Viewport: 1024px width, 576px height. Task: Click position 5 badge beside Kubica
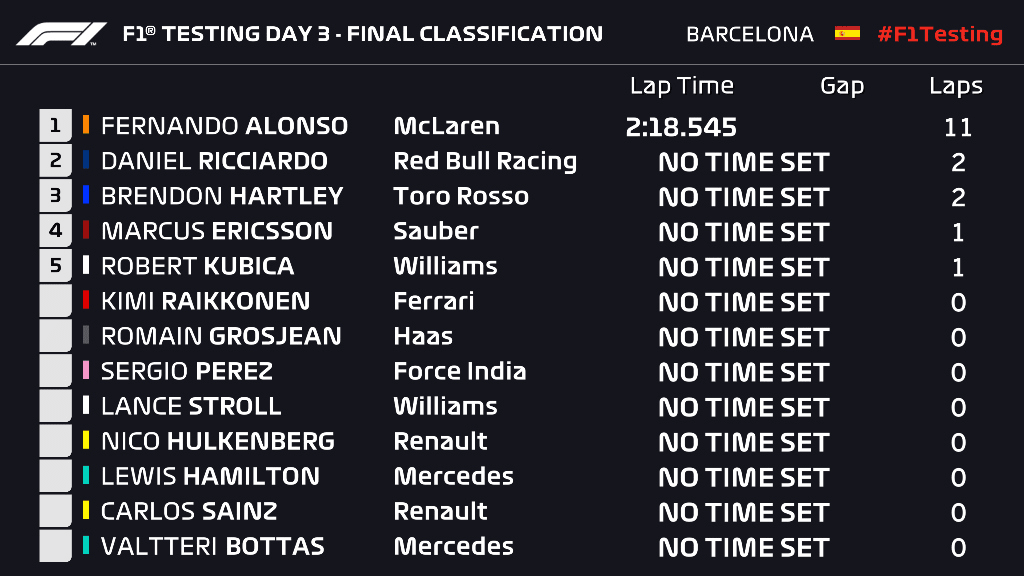pos(55,266)
